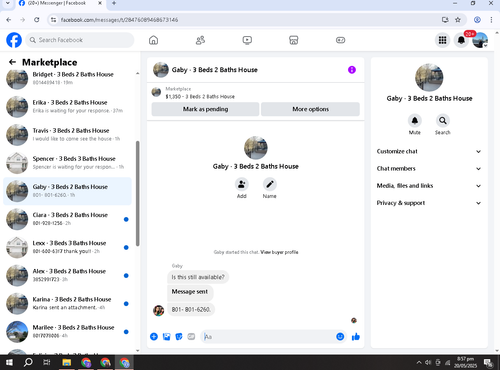
Task: Click Mark as pending button
Action: (x=205, y=109)
